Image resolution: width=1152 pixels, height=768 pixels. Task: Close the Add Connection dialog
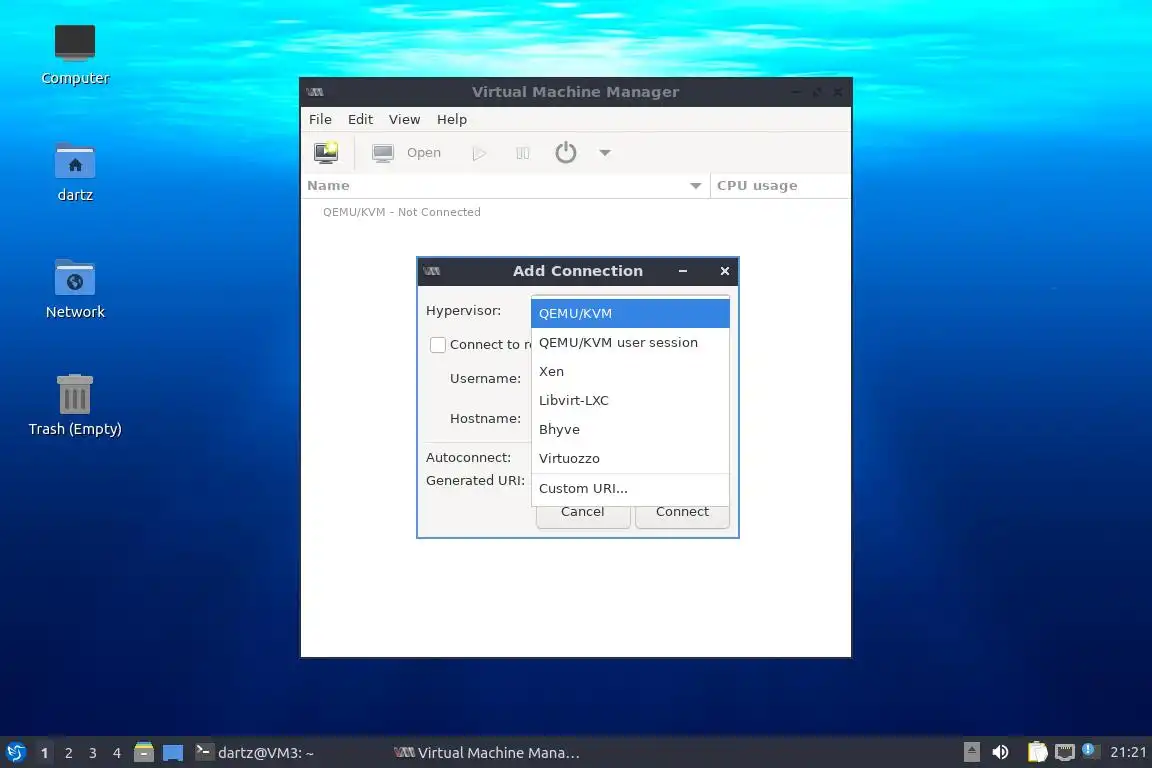tap(724, 271)
